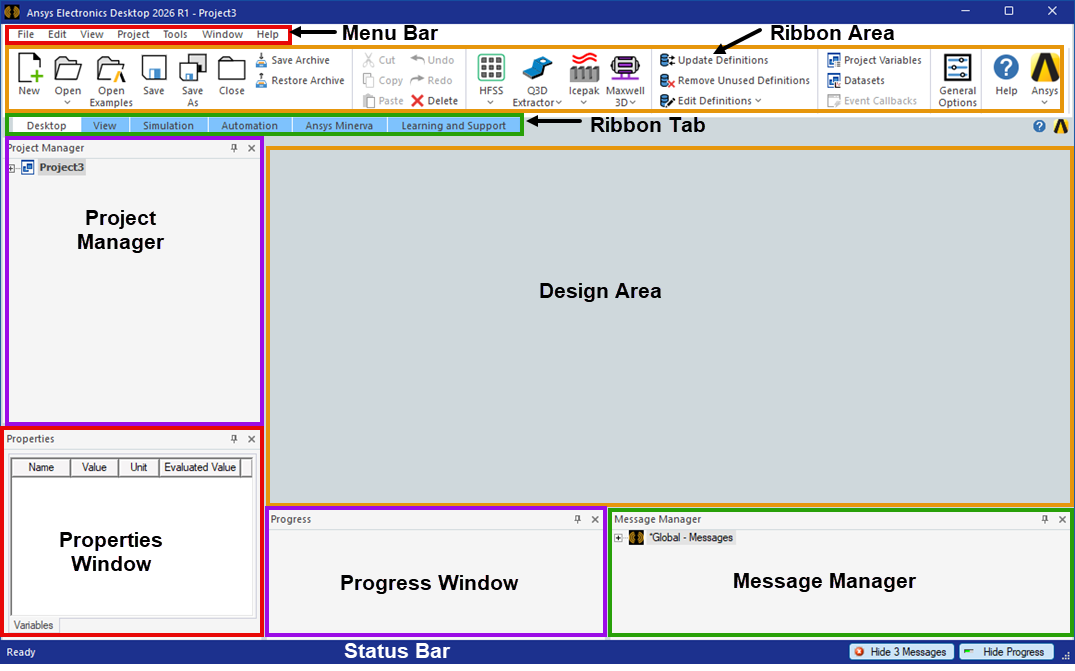Open the Ansys dropdown arrow in ribbon
Viewport: 1075px width, 671px height.
pos(1044,103)
